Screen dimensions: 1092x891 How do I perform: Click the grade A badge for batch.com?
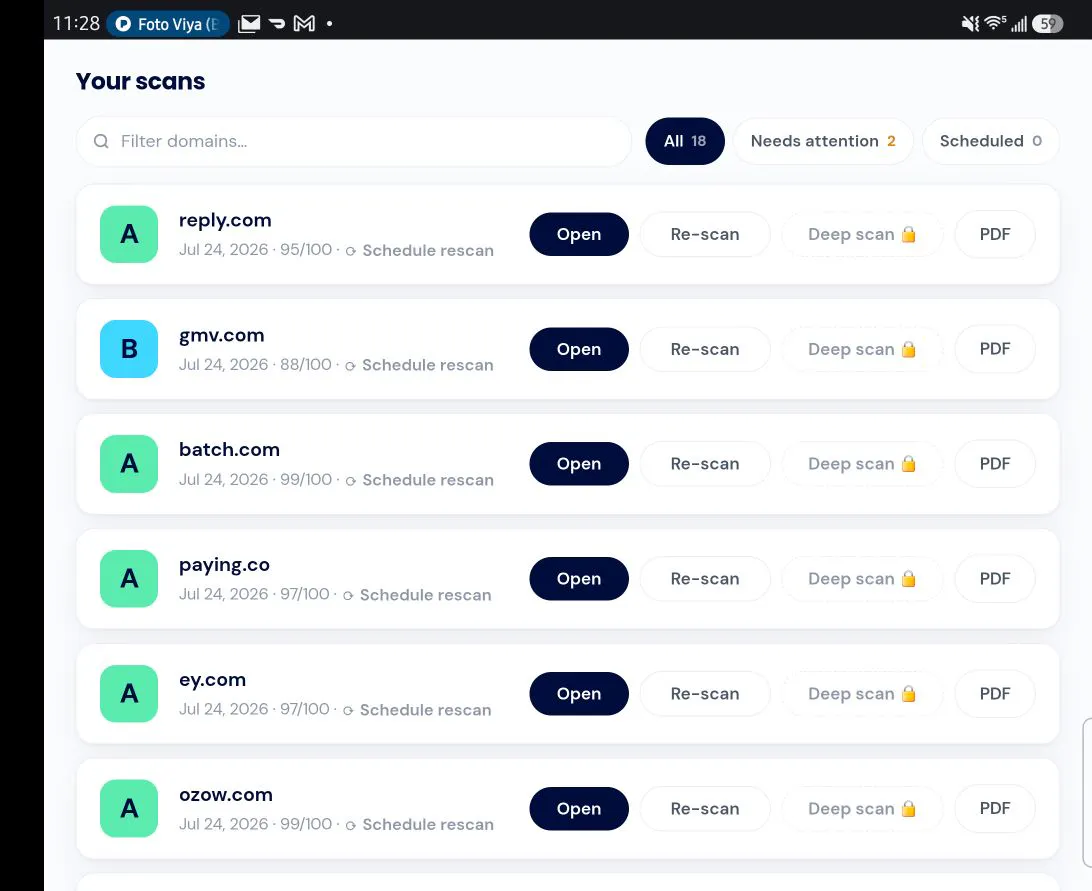pos(129,464)
